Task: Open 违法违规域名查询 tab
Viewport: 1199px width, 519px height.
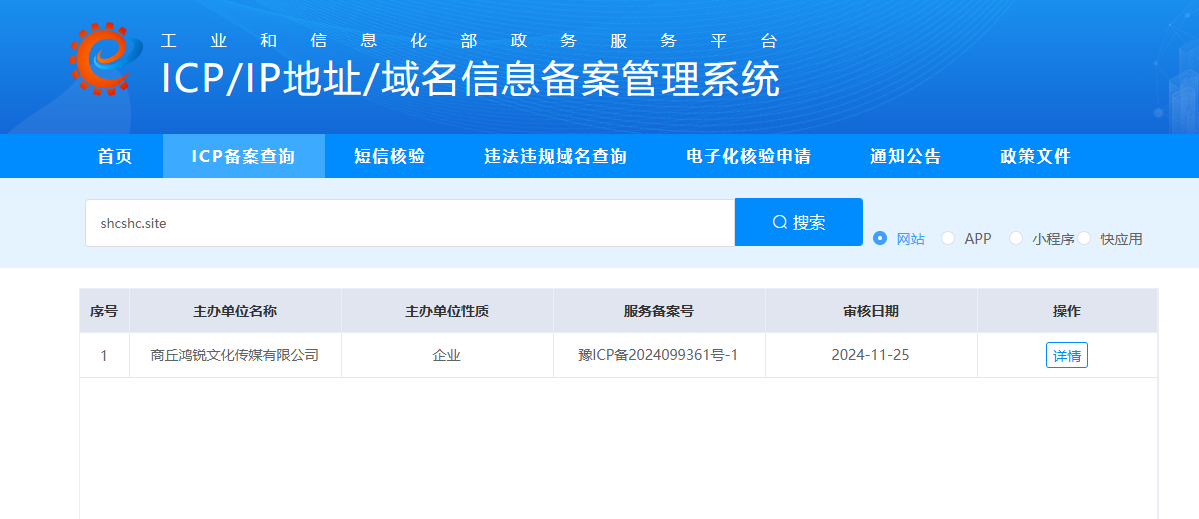Action: coord(555,157)
